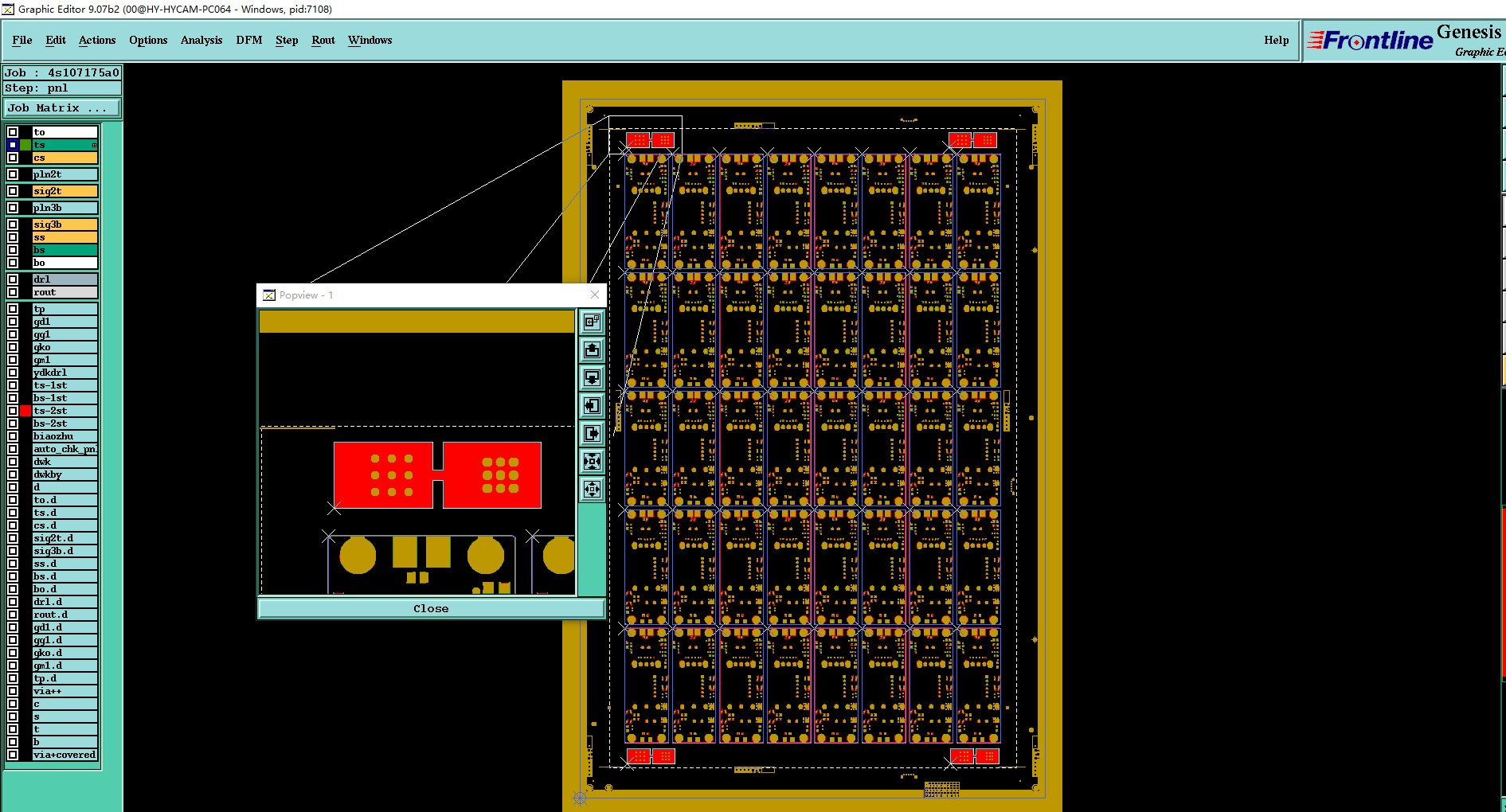This screenshot has height=812, width=1506.
Task: Click the popview pan up icon
Action: pos(592,349)
